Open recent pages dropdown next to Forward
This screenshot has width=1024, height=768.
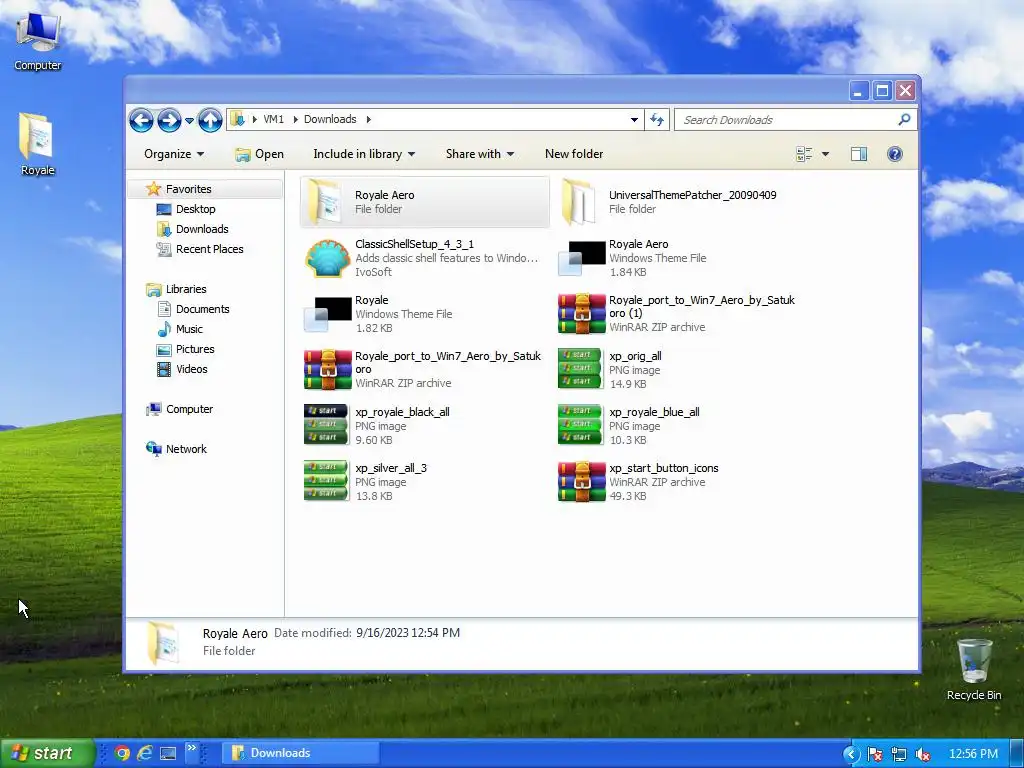(189, 121)
